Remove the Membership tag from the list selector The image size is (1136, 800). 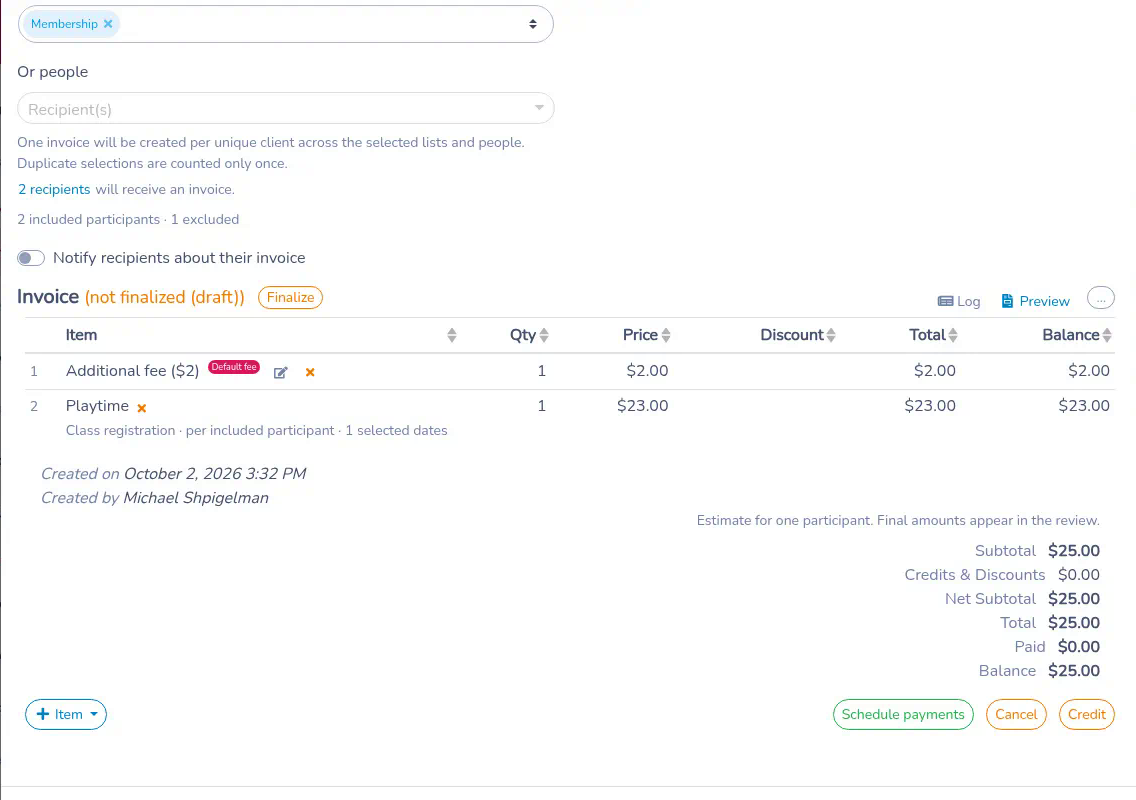108,24
